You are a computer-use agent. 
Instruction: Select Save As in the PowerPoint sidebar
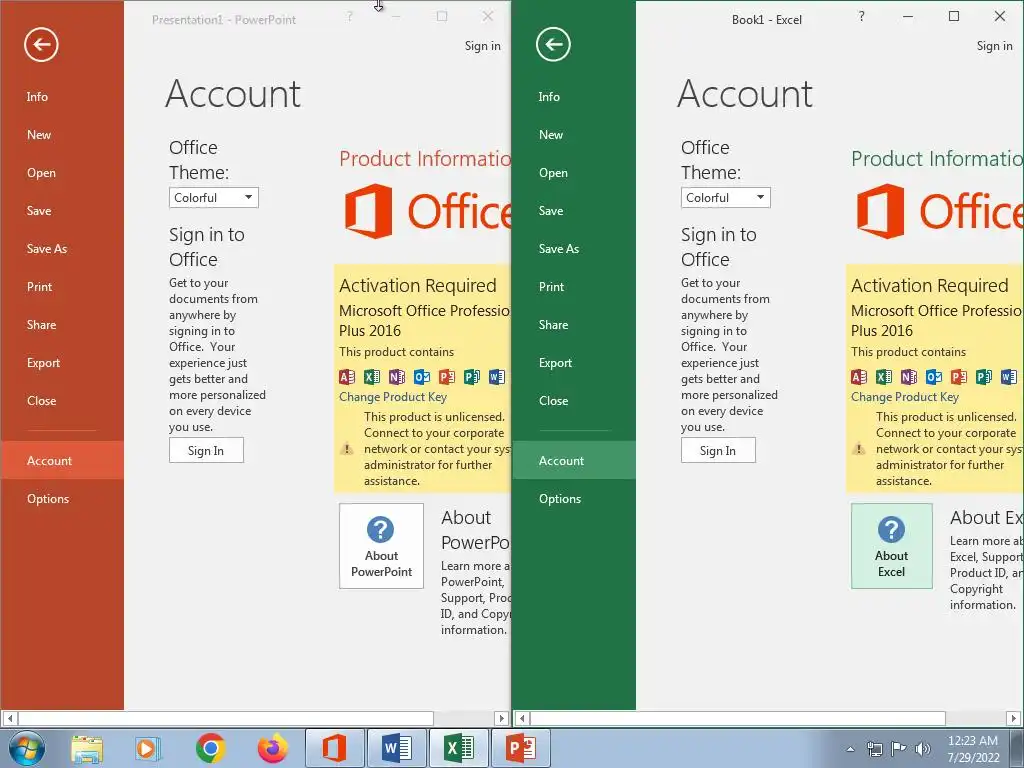point(47,249)
